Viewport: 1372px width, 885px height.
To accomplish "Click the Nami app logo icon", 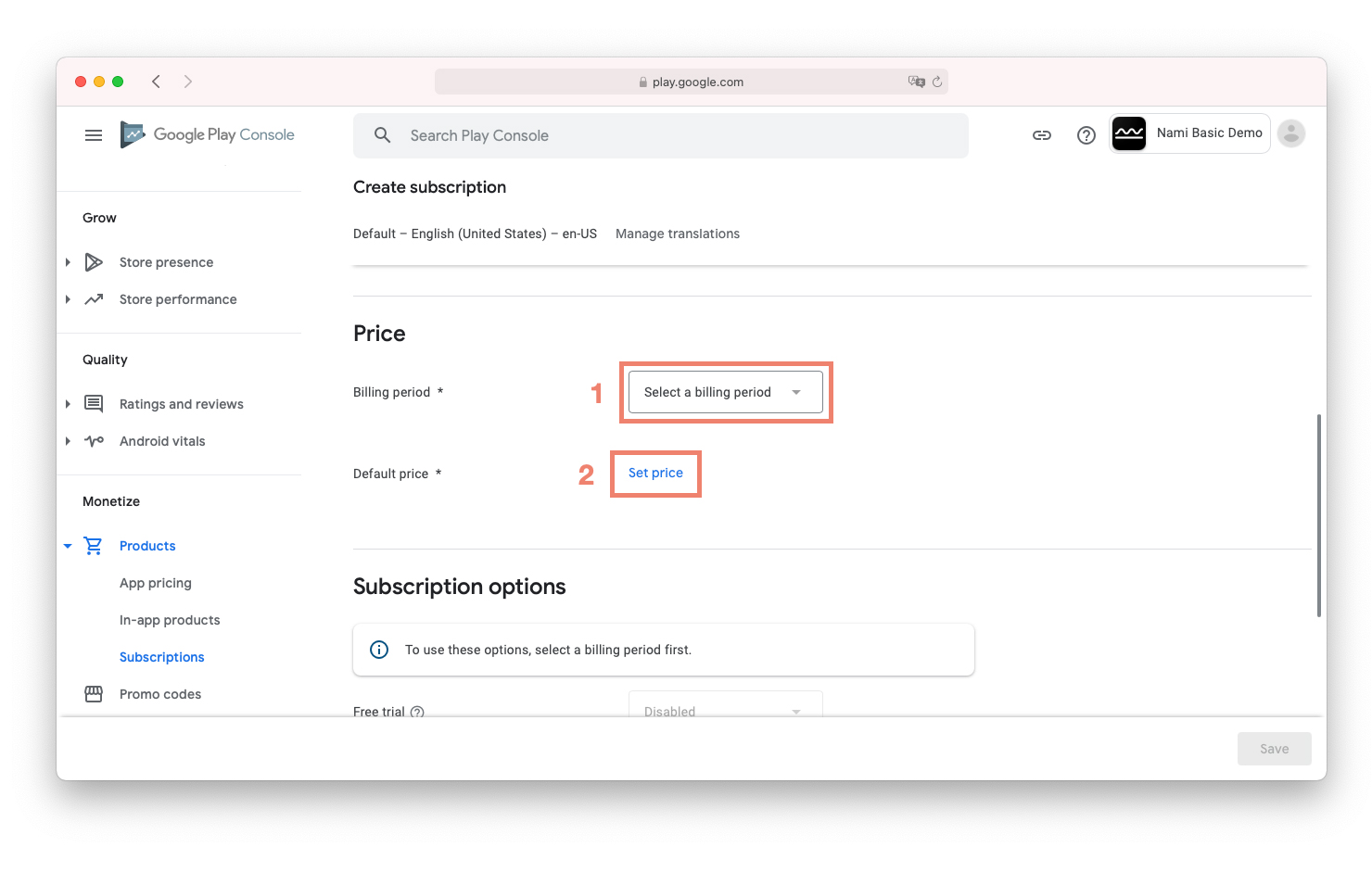I will click(x=1129, y=133).
